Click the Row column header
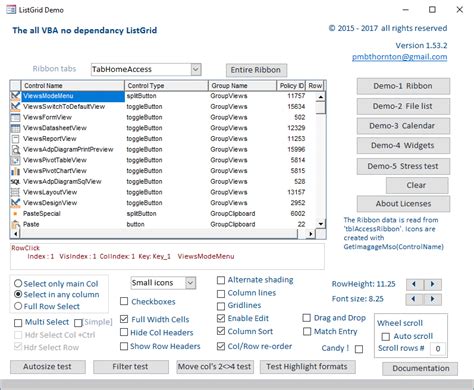474x390 pixels. pyautogui.click(x=315, y=86)
